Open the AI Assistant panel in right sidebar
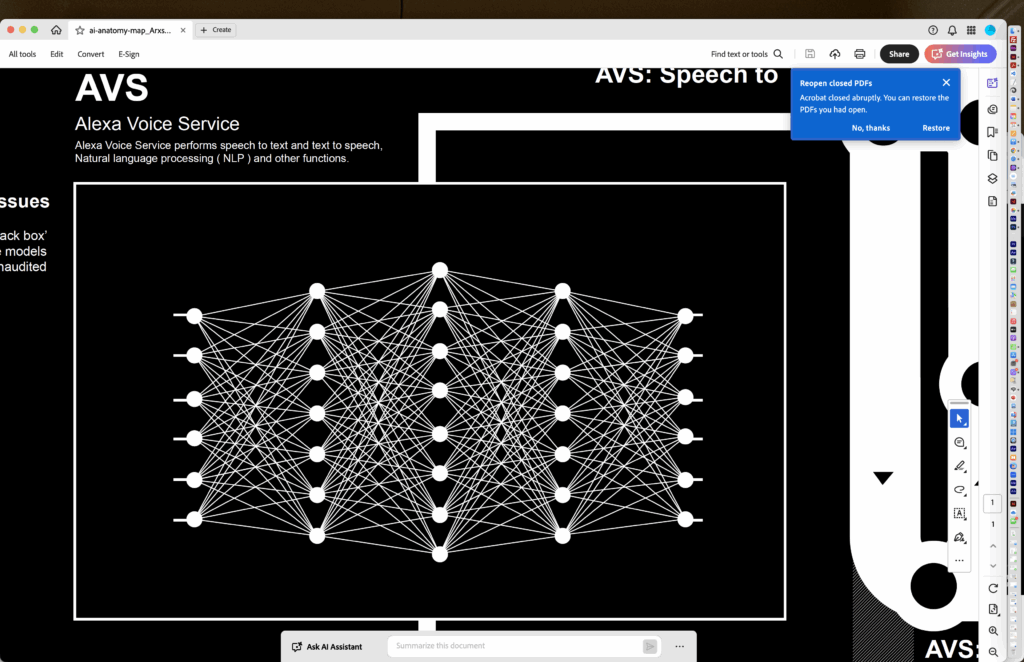Screen dimensions: 1024x662 993,83
